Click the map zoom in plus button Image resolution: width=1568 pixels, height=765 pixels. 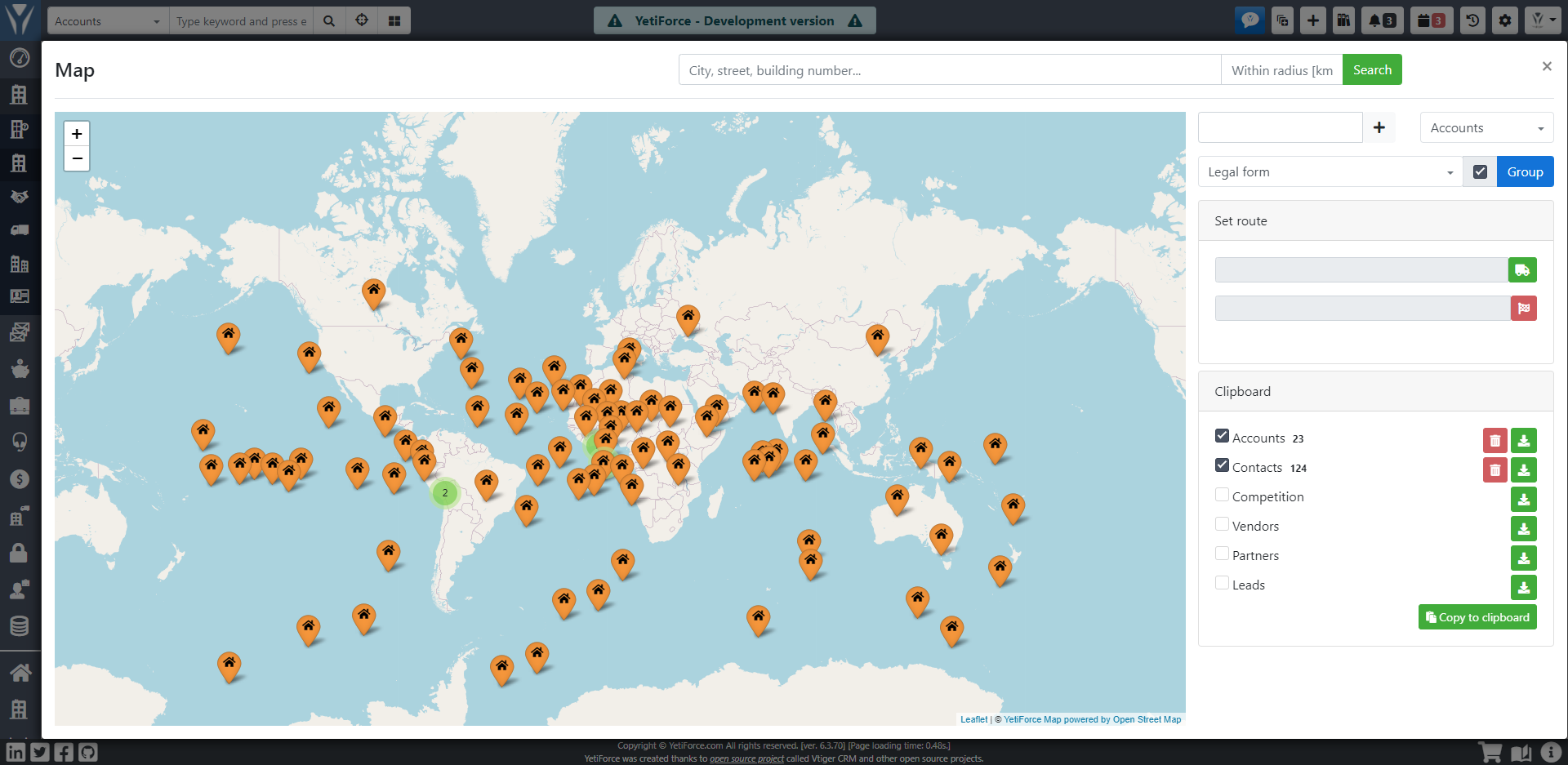[77, 134]
